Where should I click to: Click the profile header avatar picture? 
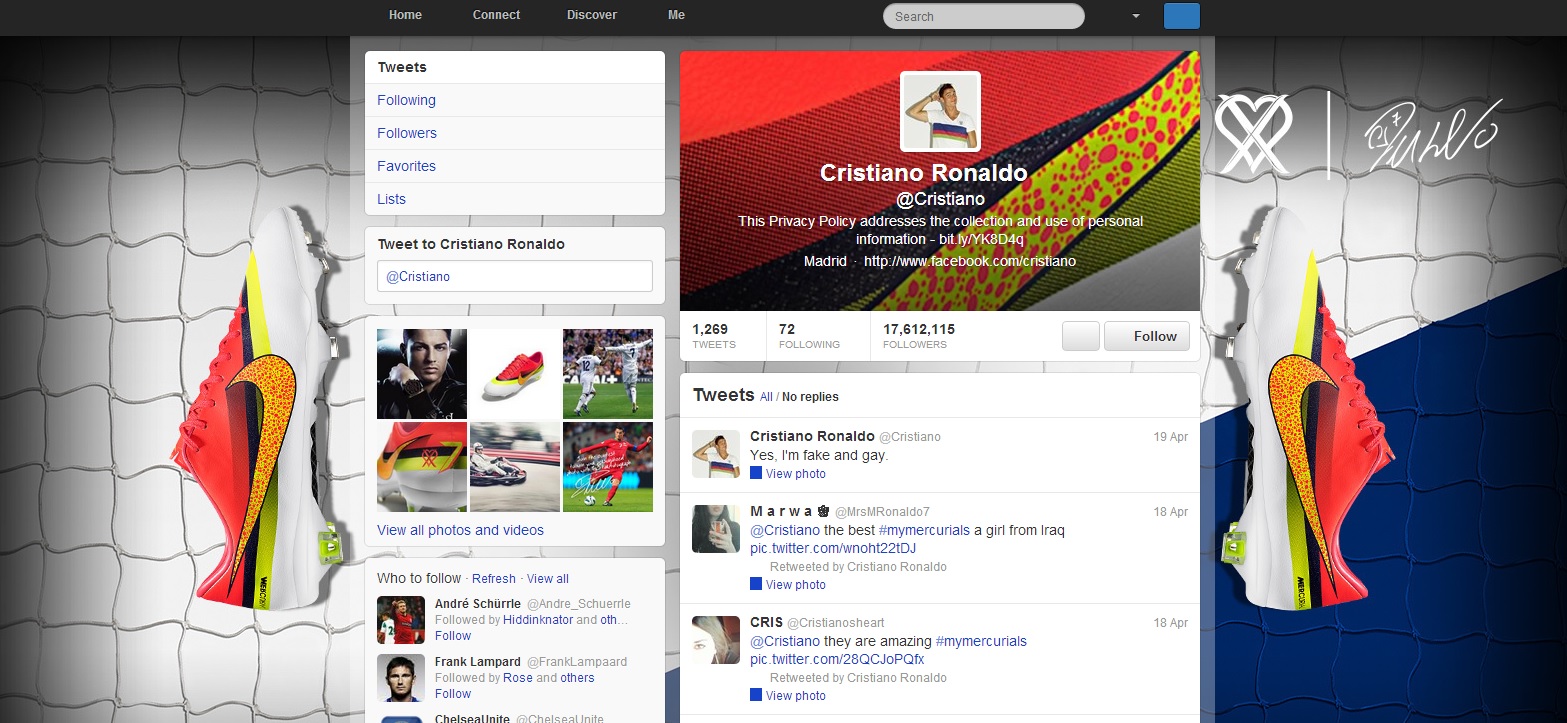[x=940, y=111]
